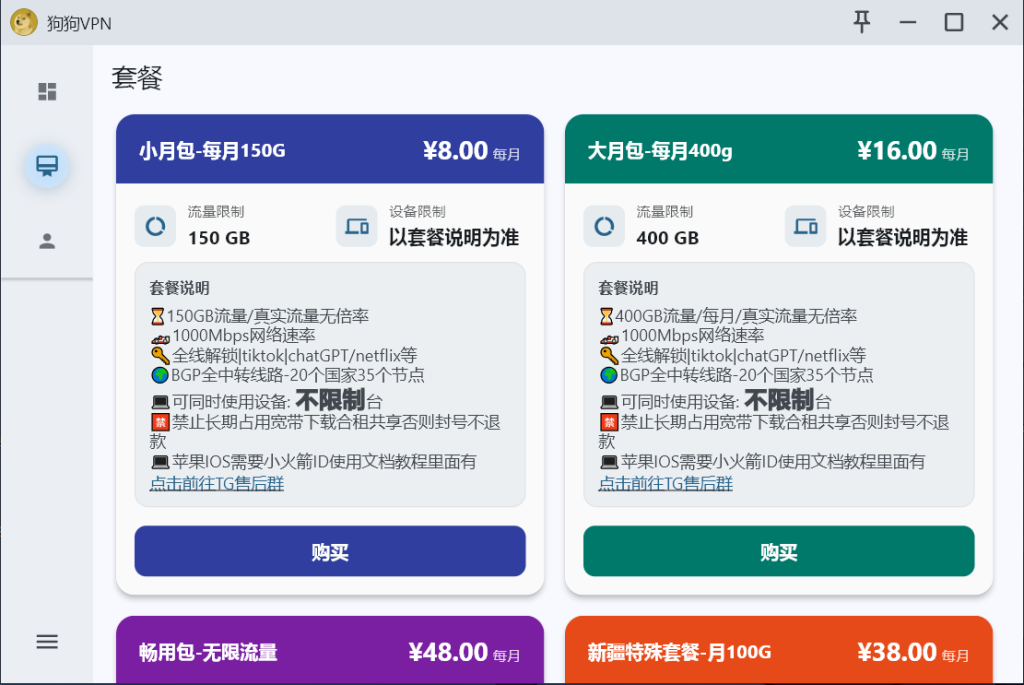
Task: Click the red 禁 emoji in 大月包 card
Action: pyautogui.click(x=609, y=422)
